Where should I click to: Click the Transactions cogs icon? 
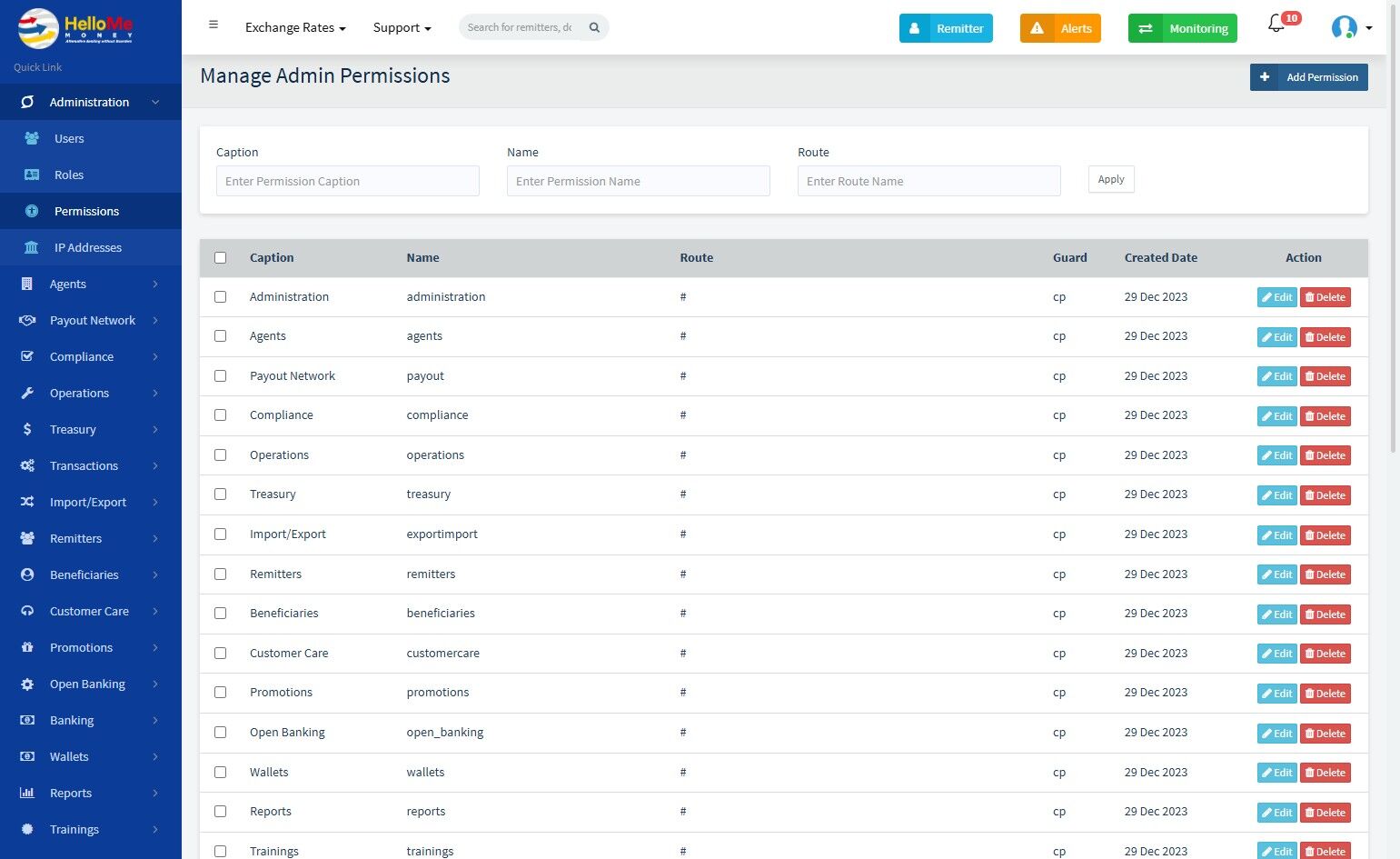click(x=27, y=465)
